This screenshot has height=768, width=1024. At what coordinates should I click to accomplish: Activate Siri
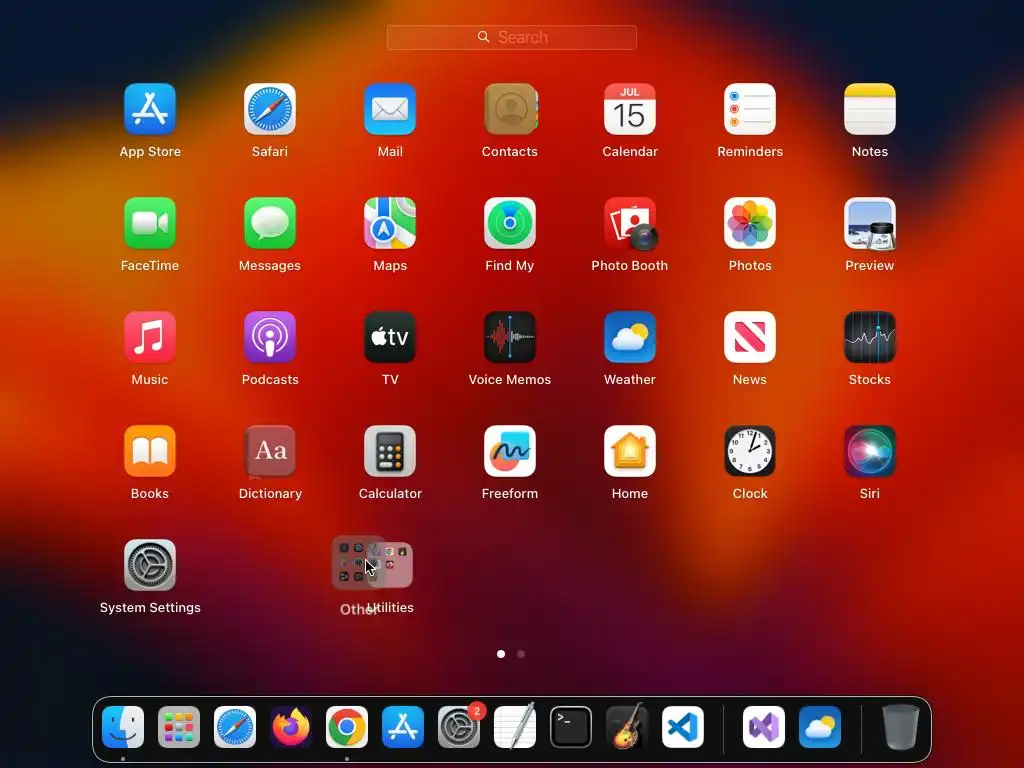870,451
